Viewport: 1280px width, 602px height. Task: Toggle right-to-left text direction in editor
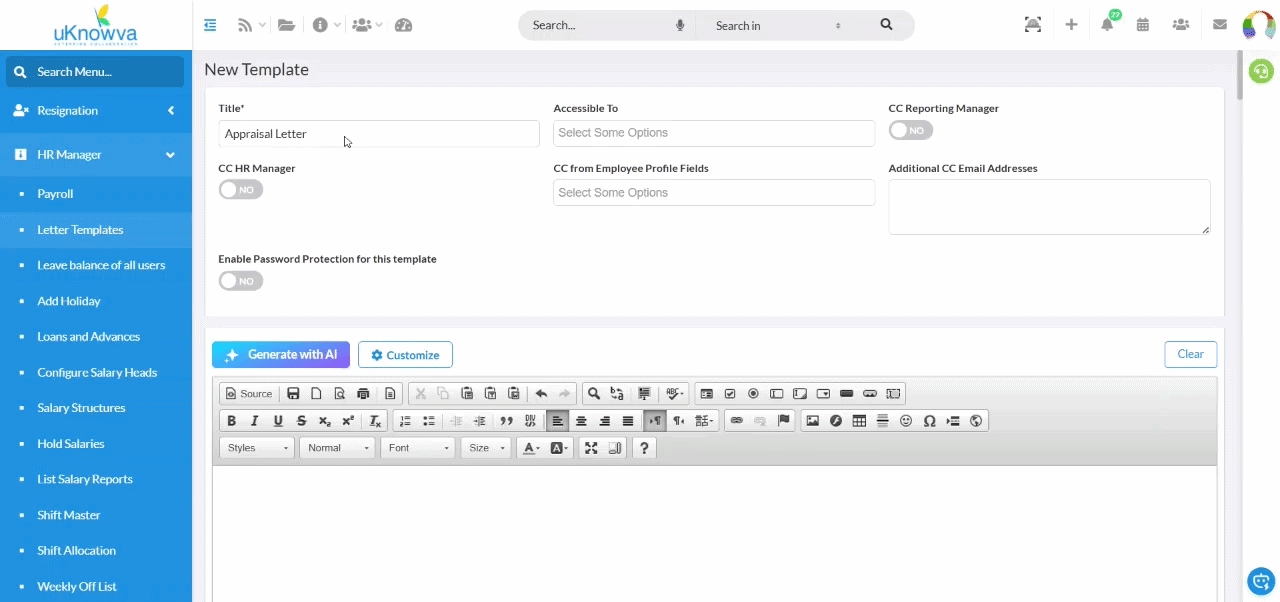pos(678,421)
